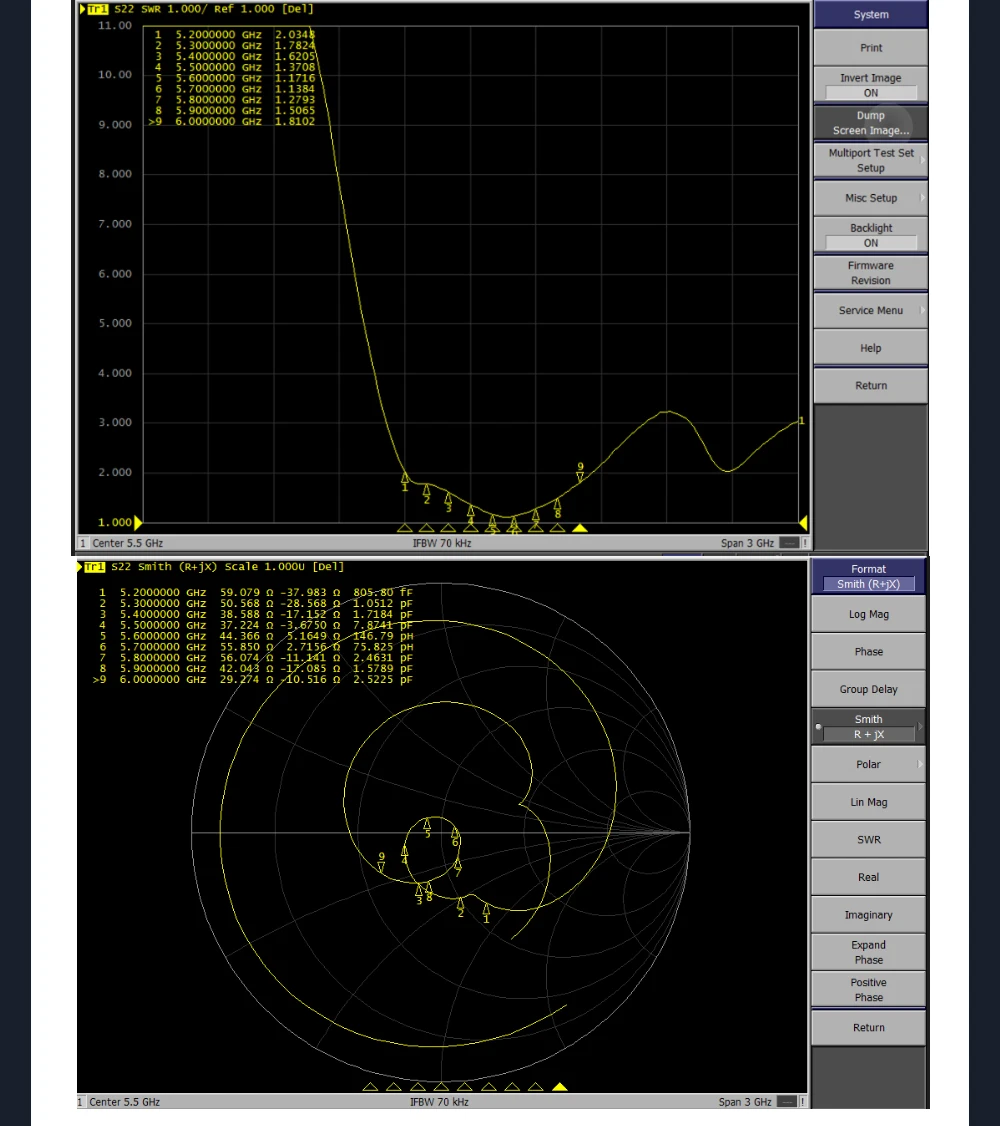1000x1126 pixels.
Task: Click Return in the Format menu
Action: [x=869, y=1028]
